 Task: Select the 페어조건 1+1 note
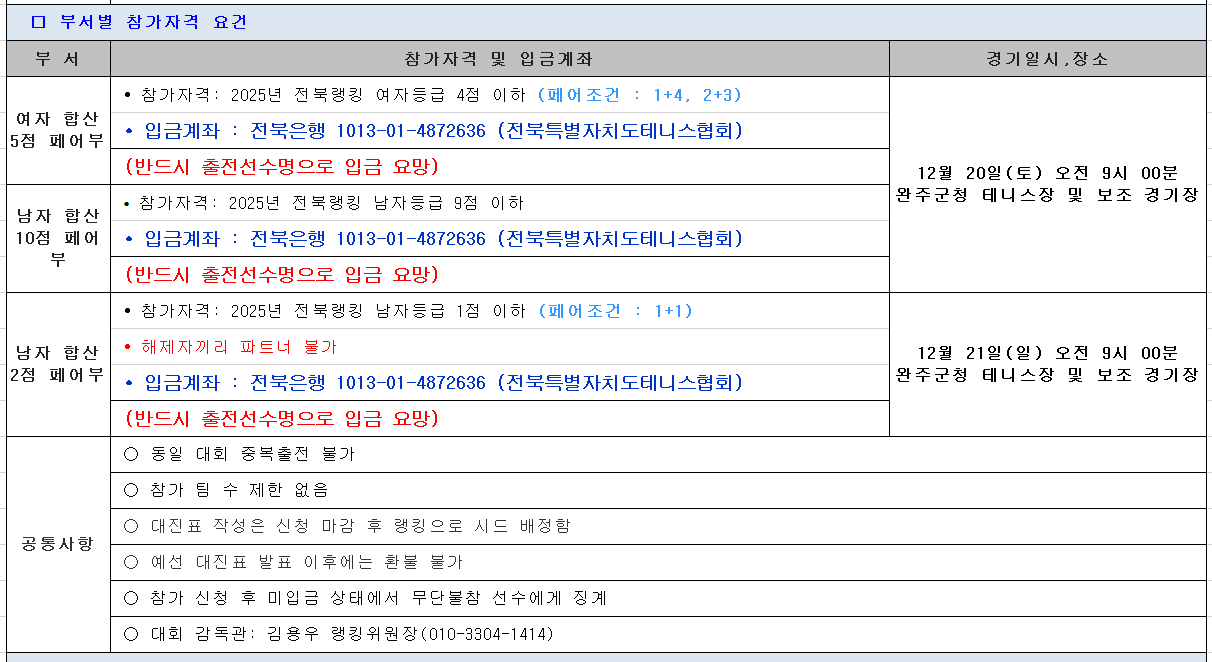pos(615,311)
